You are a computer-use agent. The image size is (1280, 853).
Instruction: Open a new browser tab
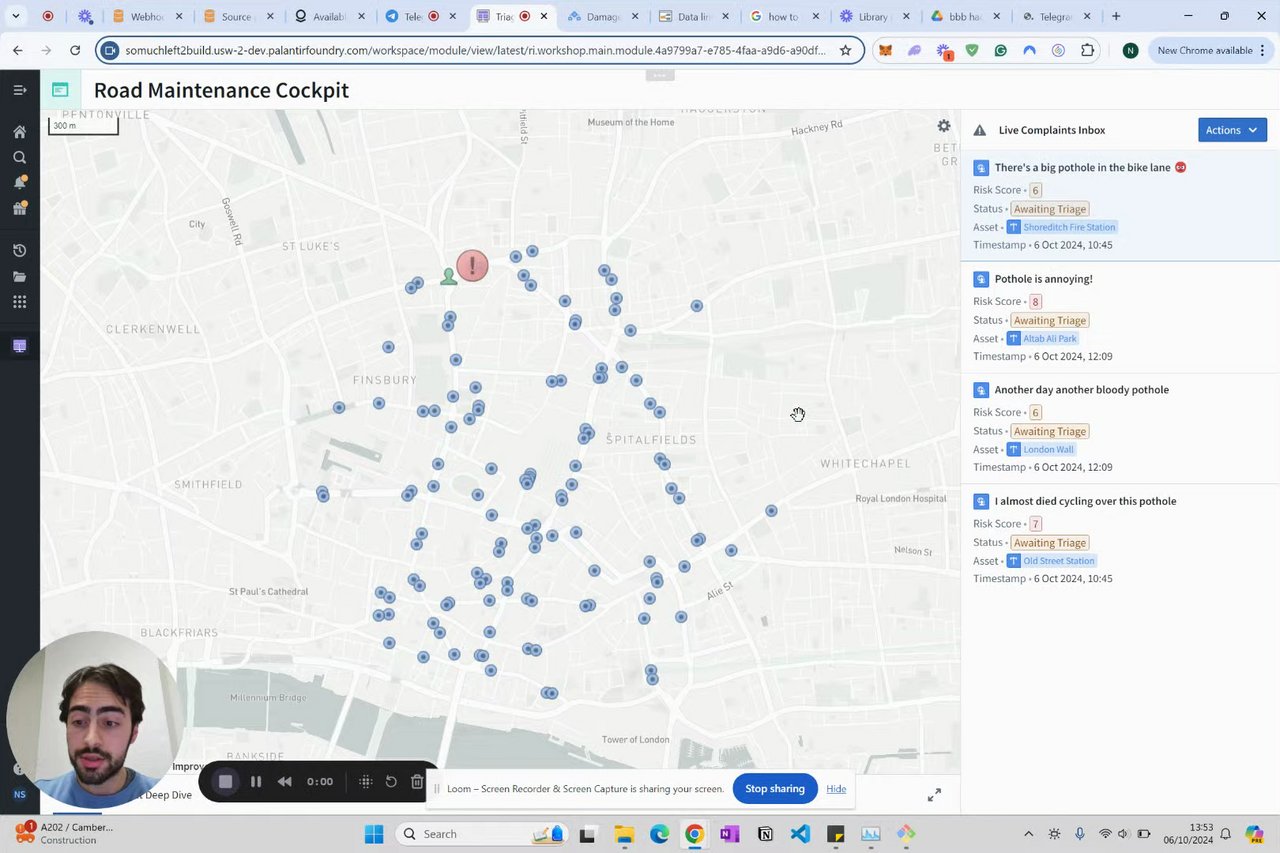coord(1116,17)
